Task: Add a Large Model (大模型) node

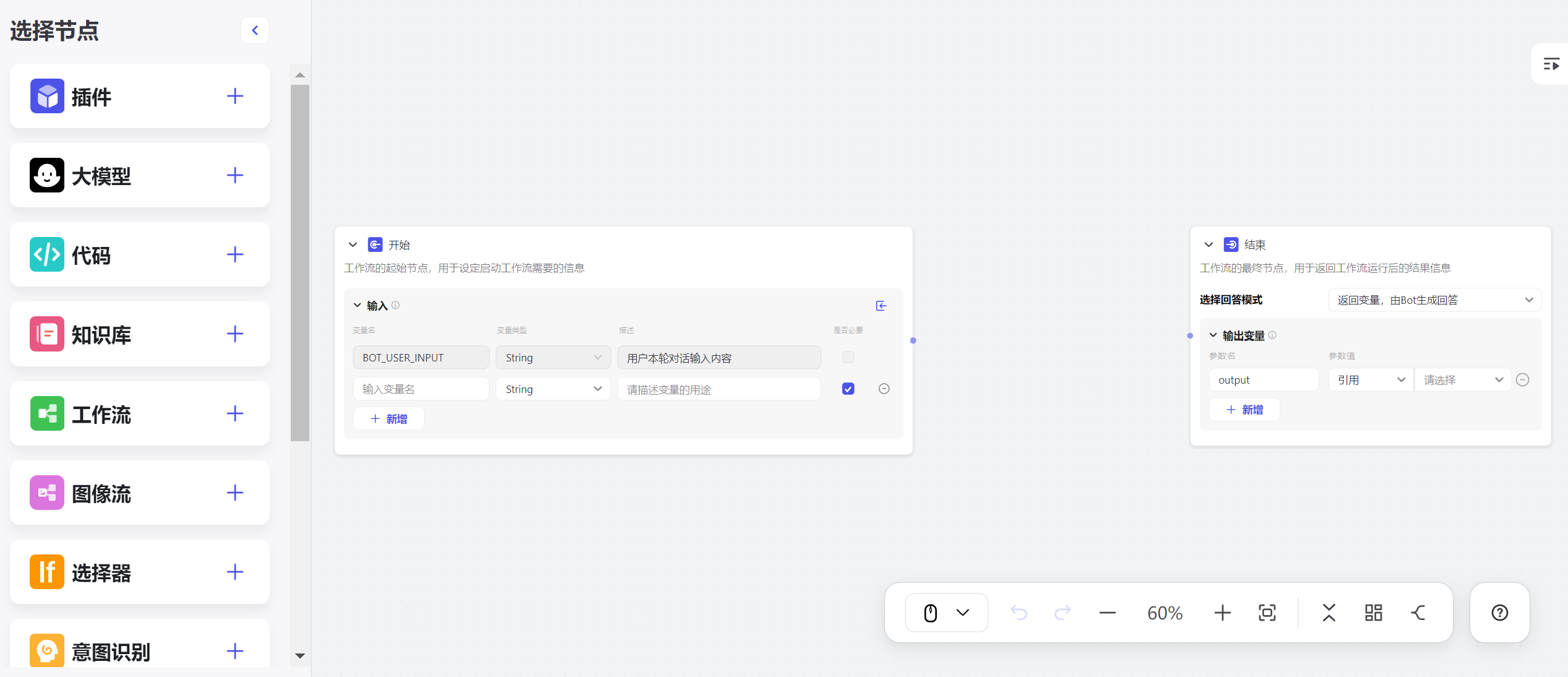Action: pos(235,176)
